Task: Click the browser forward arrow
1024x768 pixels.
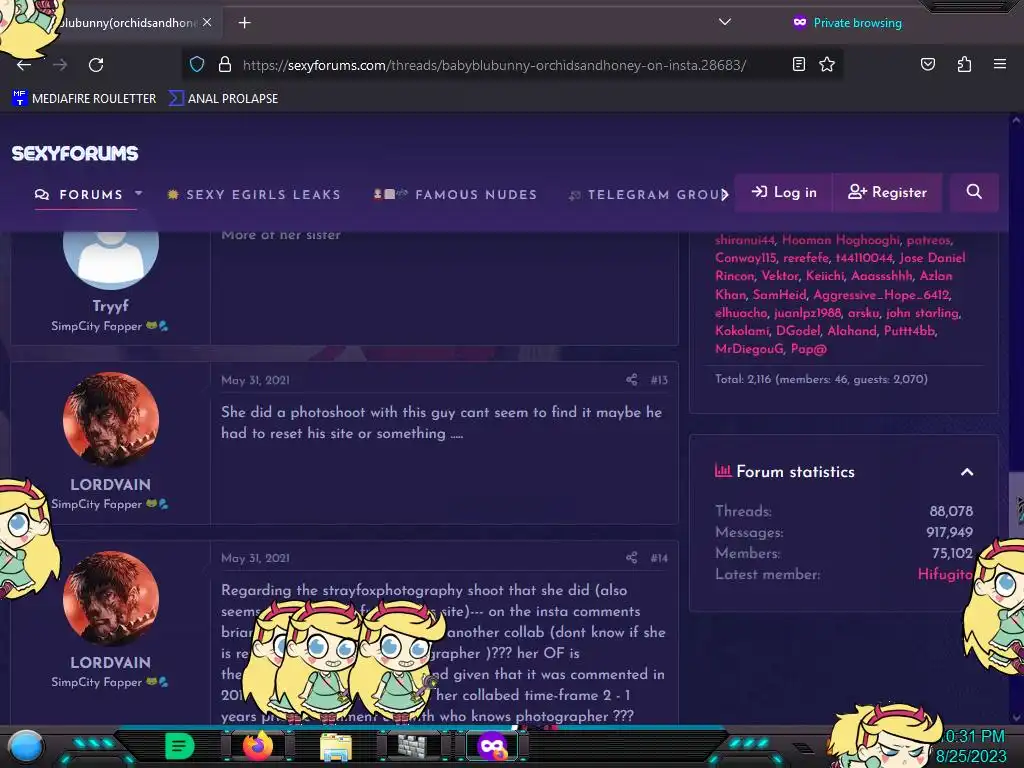Action: coord(60,65)
